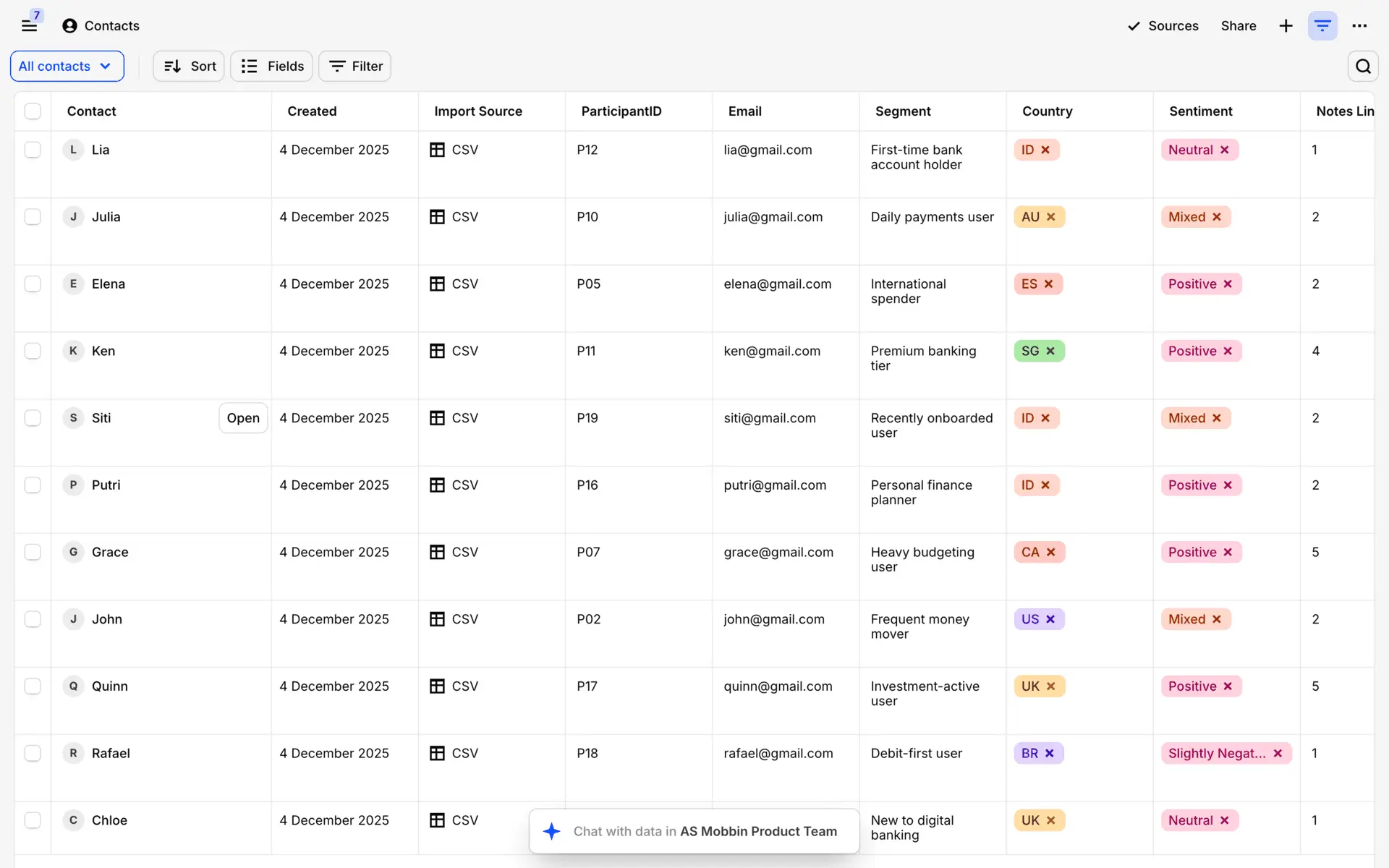Remove the SG country tag from Ken
The width and height of the screenshot is (1389, 868).
click(x=1050, y=352)
